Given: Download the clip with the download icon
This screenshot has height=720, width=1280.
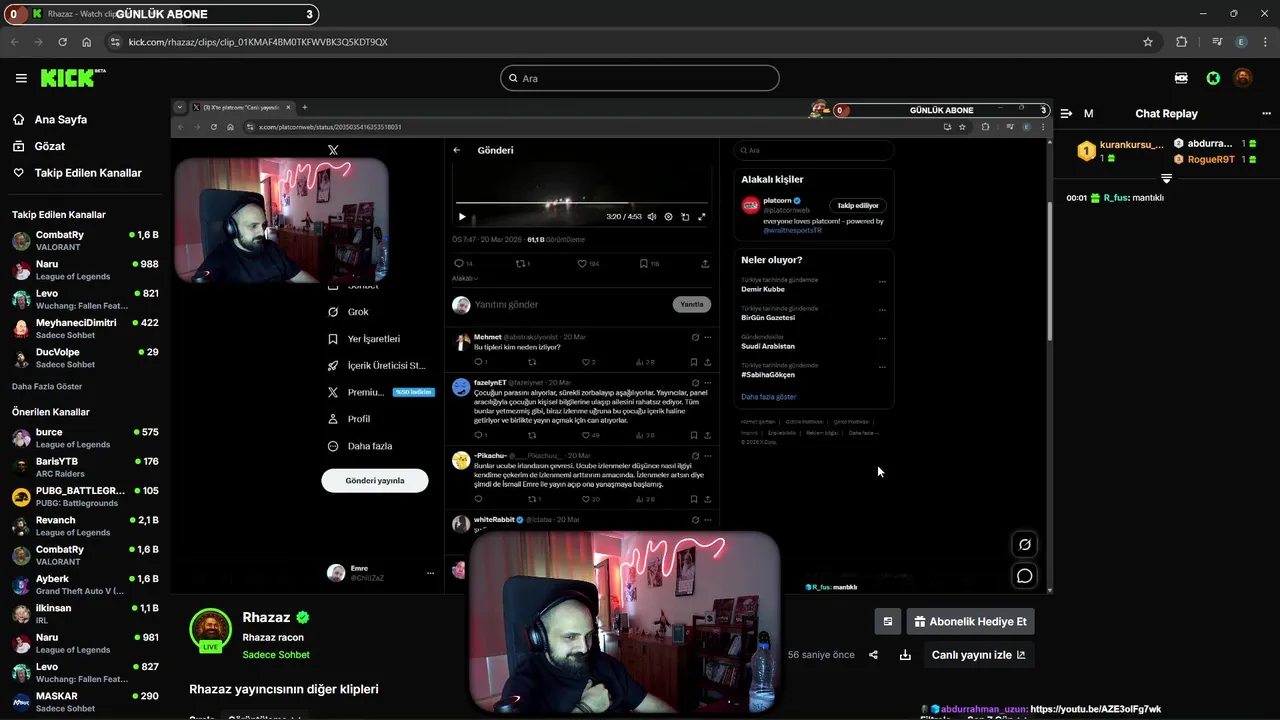Looking at the screenshot, I should pyautogui.click(x=905, y=655).
